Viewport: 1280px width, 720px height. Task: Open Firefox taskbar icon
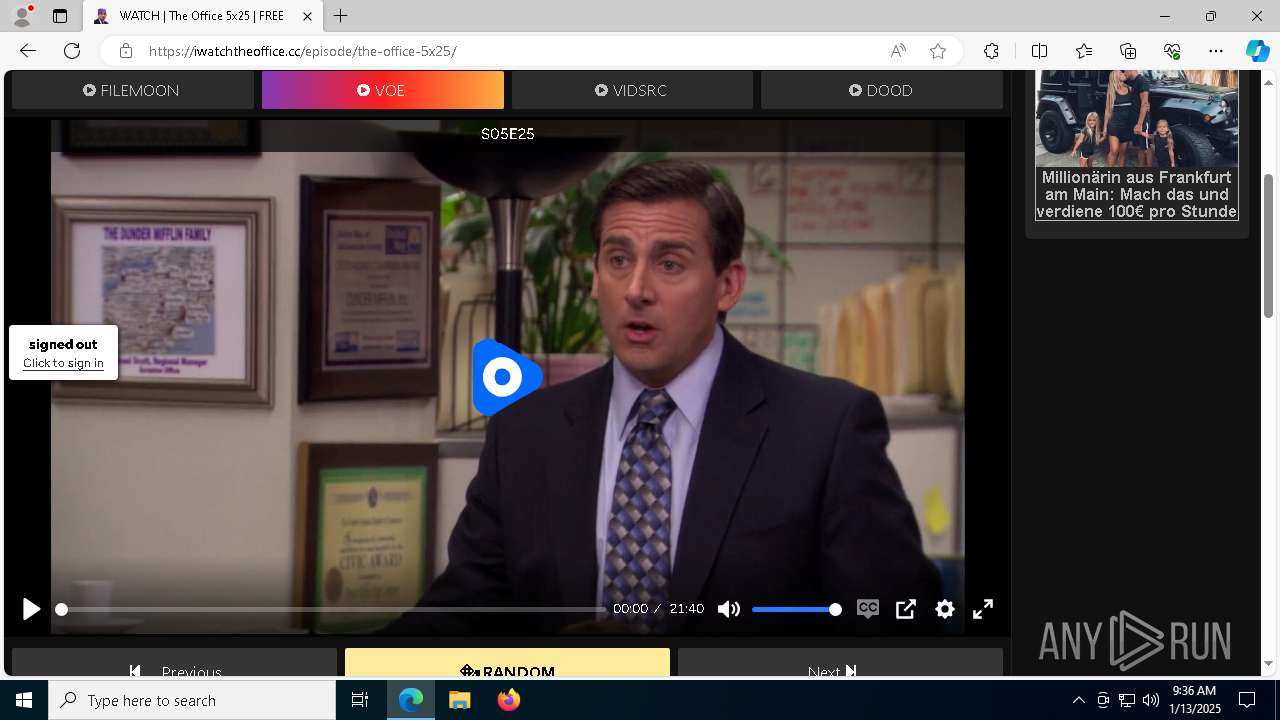click(509, 700)
